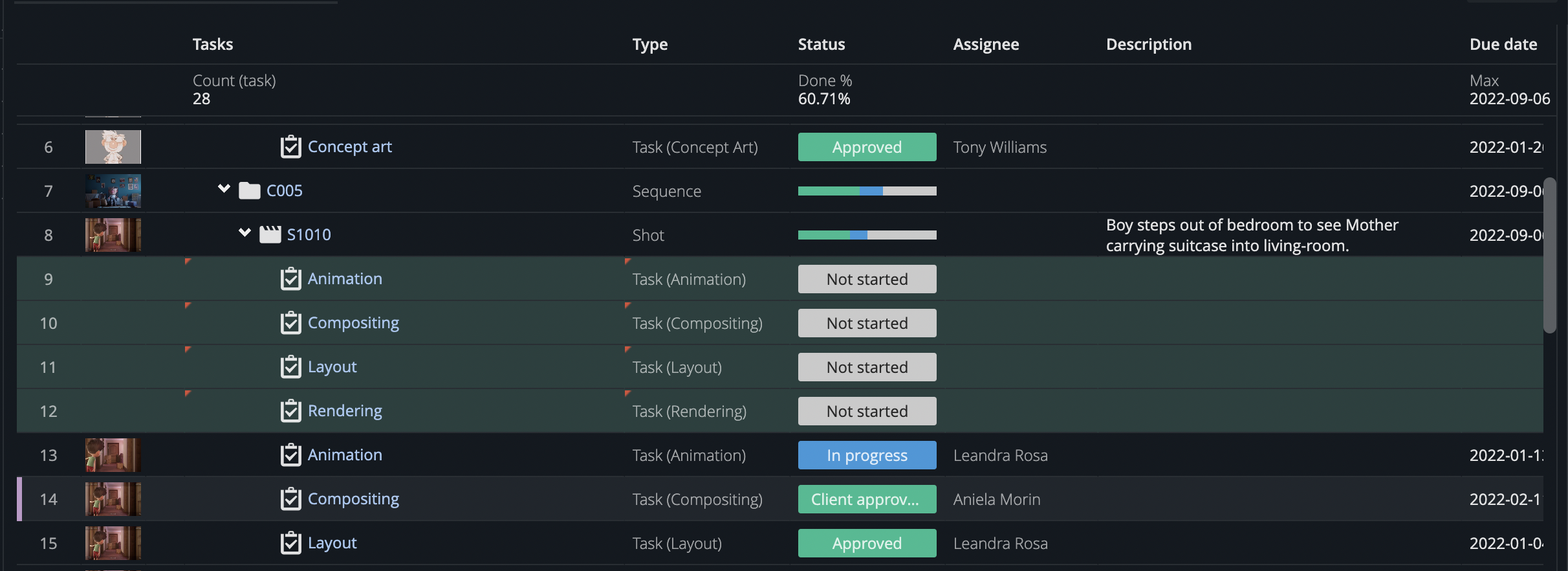Image resolution: width=1568 pixels, height=571 pixels.
Task: Click the task icon of row 9 Animation
Action: click(290, 279)
